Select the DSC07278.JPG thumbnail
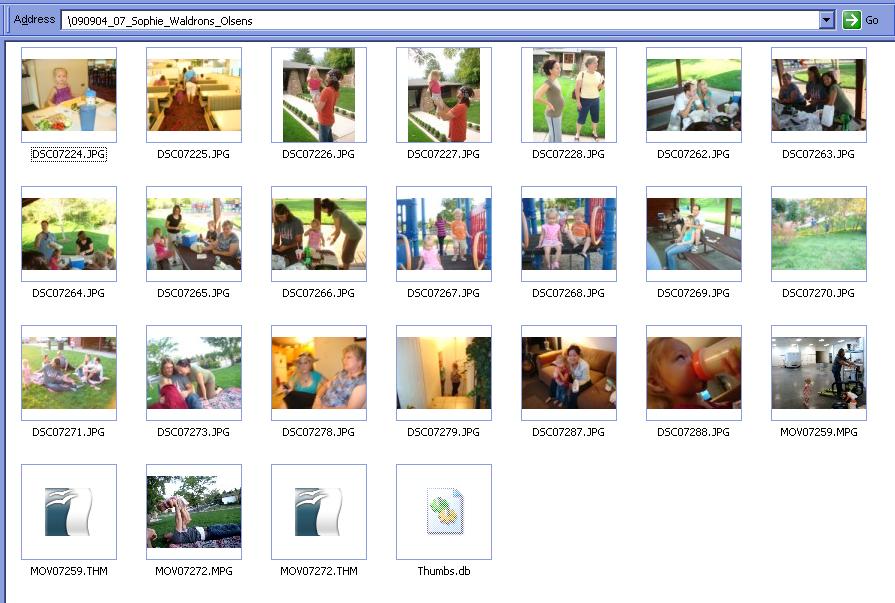The image size is (895, 603). point(319,373)
